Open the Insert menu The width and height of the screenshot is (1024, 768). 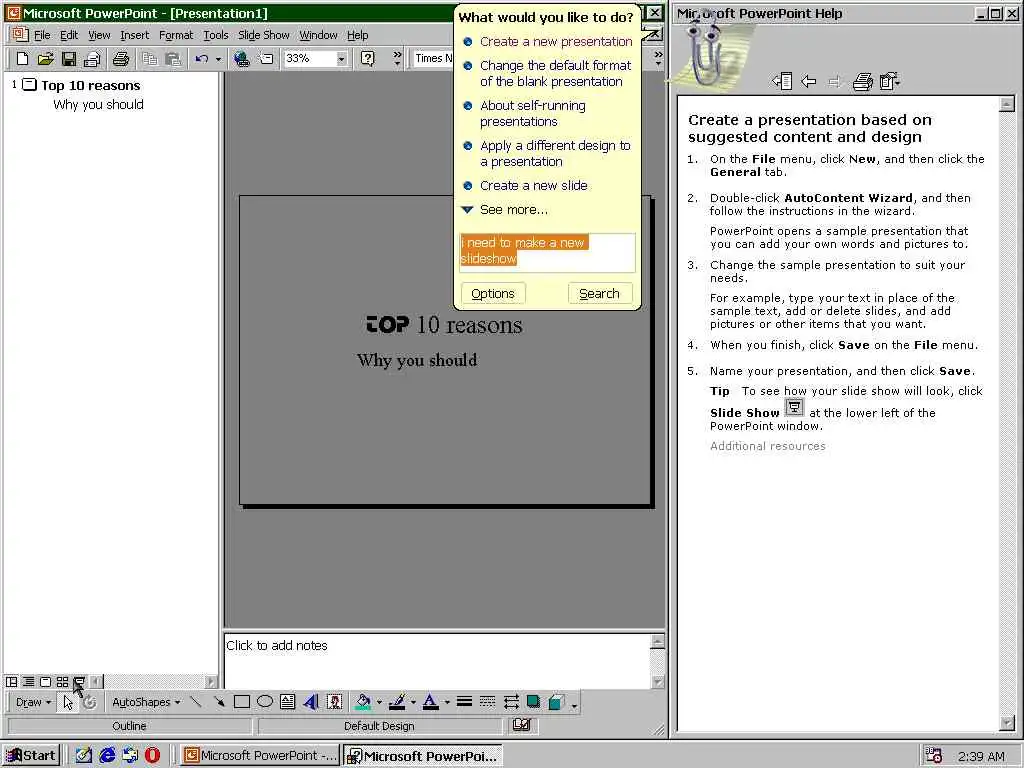point(135,35)
